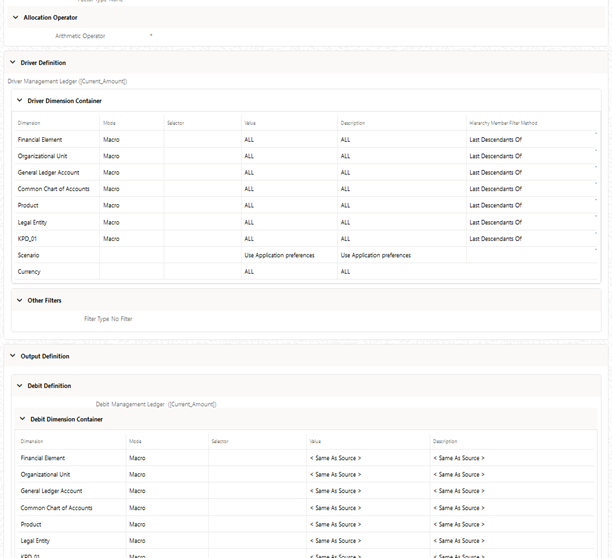Collapse the Debit Definition section
Viewport: 612px width, 558px height.
[20, 386]
